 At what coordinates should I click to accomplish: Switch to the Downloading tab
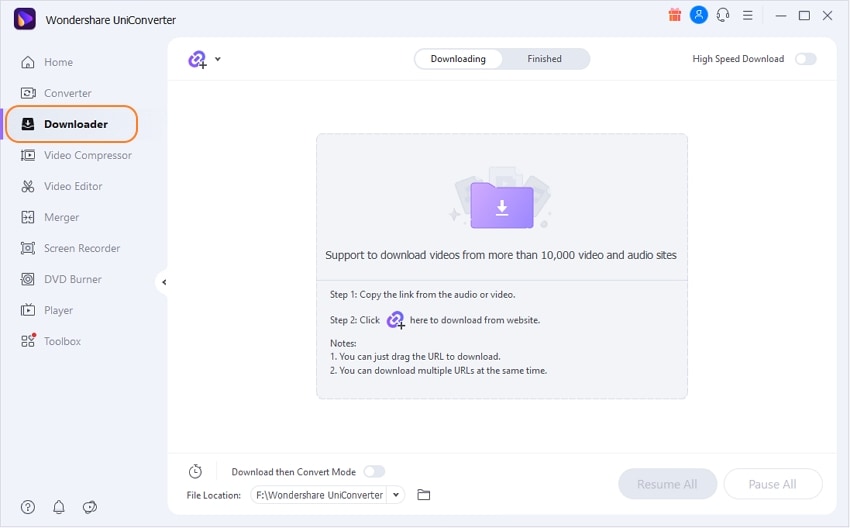458,59
